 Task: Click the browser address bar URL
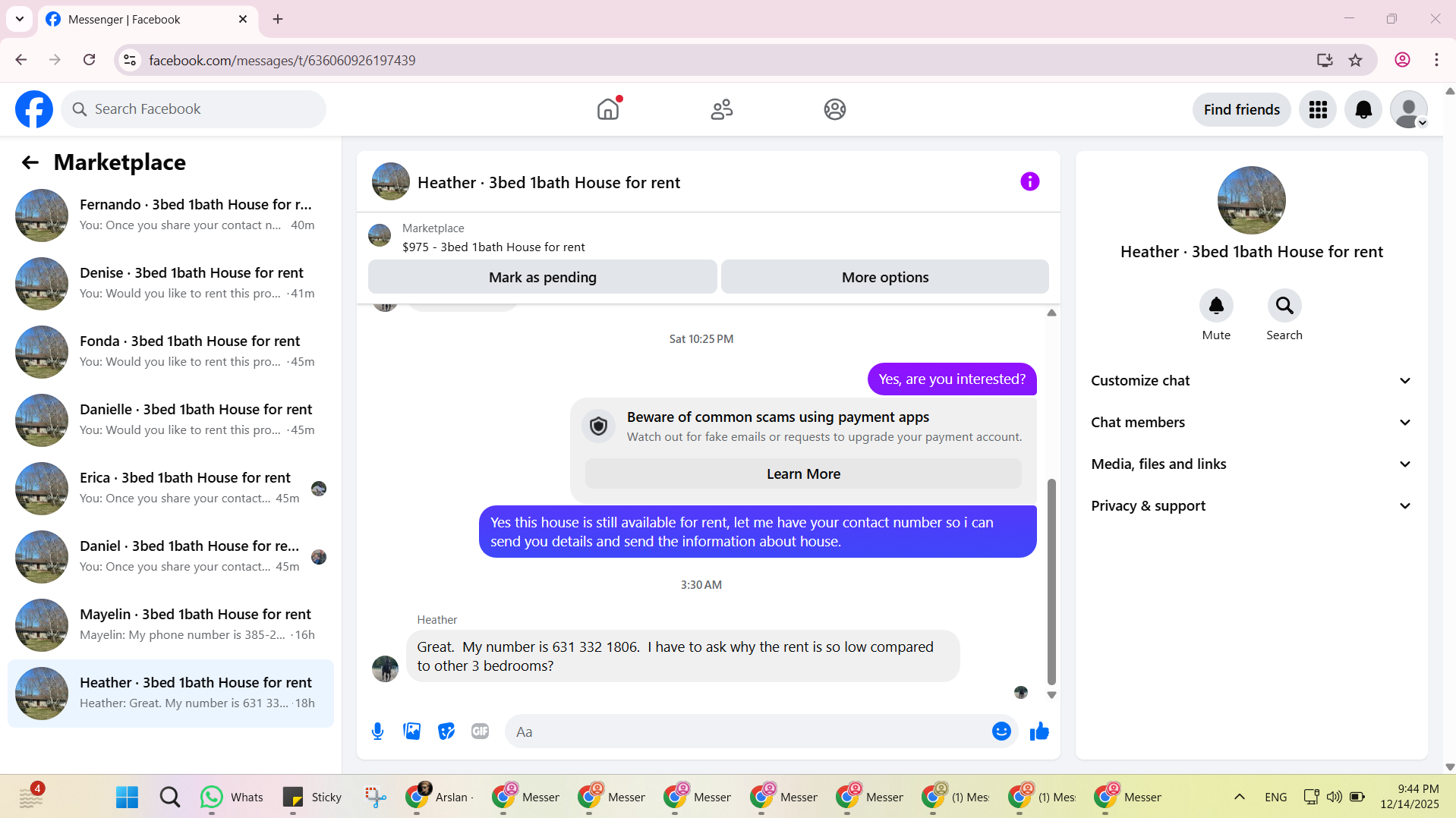(x=282, y=60)
